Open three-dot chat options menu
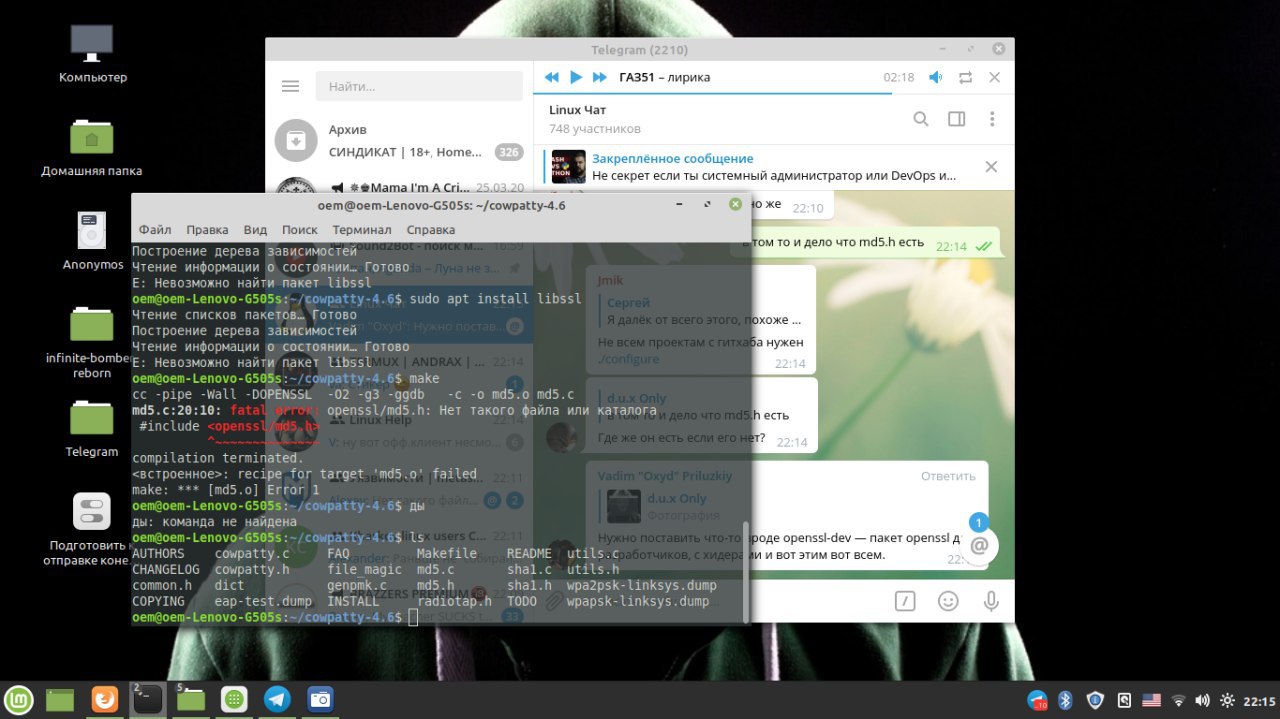The image size is (1280, 719). tap(992, 119)
